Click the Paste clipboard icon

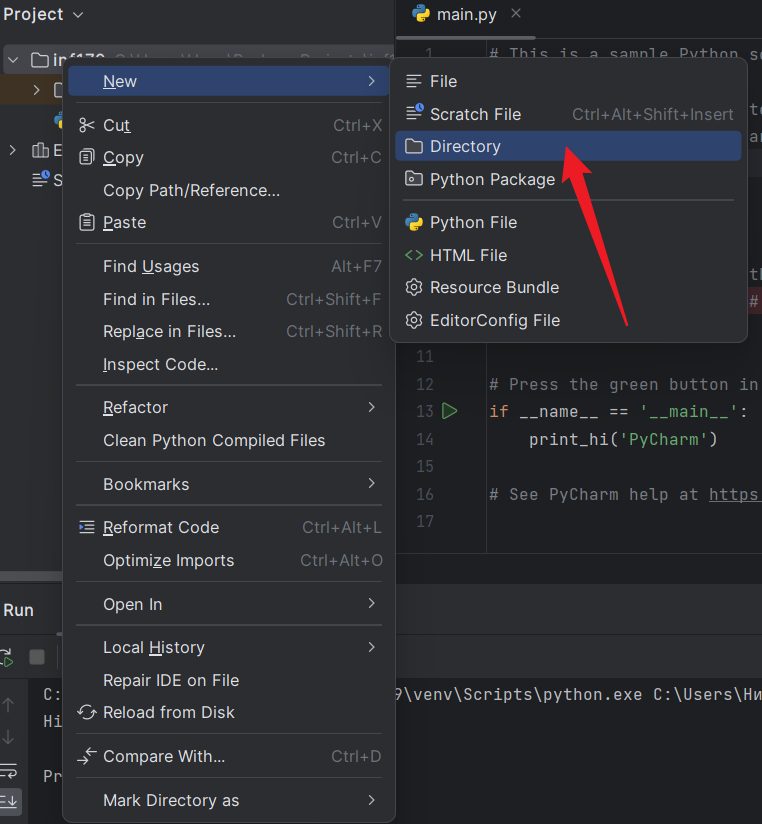tap(87, 223)
